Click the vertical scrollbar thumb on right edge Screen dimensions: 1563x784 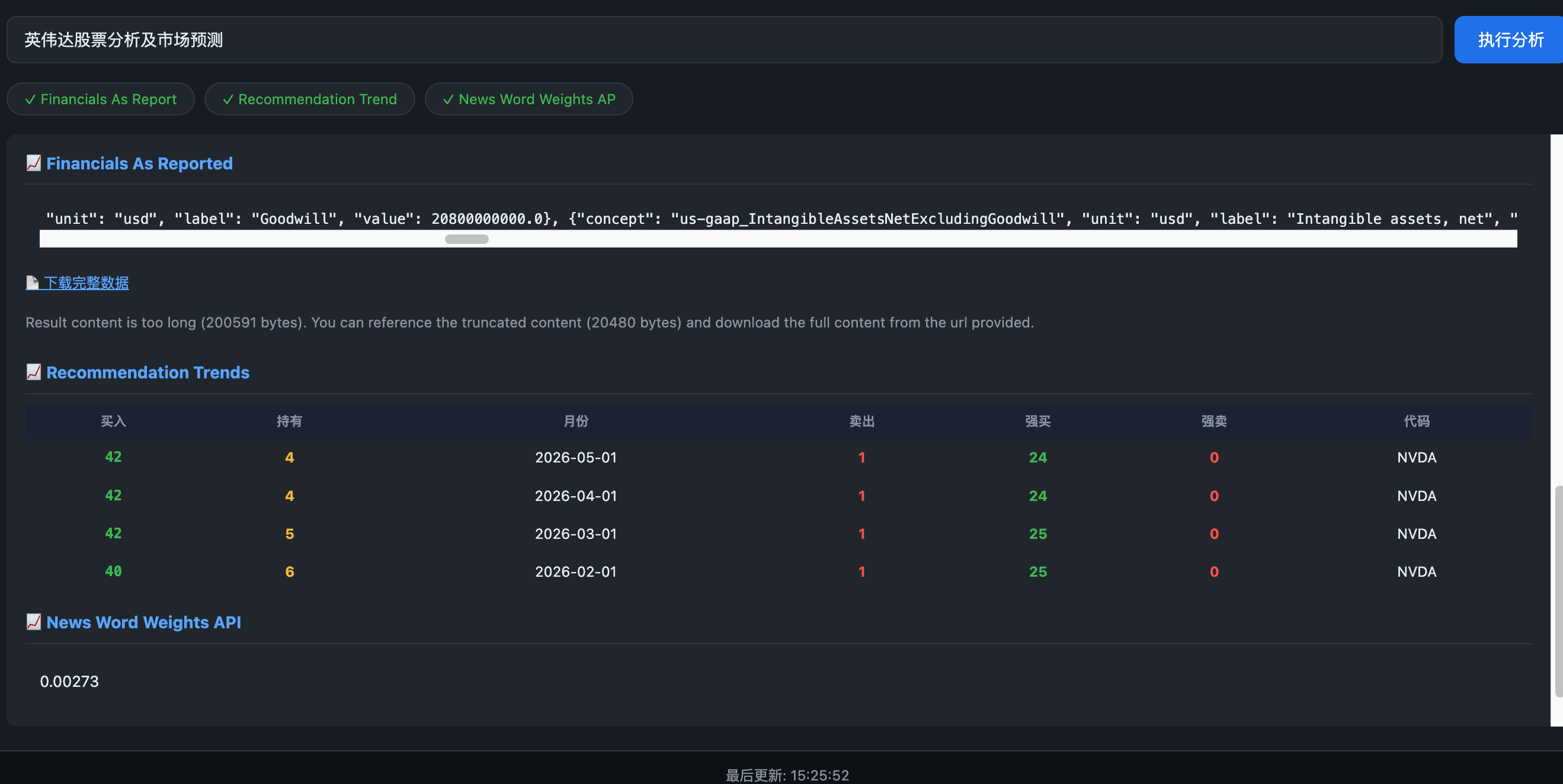coord(1559,591)
